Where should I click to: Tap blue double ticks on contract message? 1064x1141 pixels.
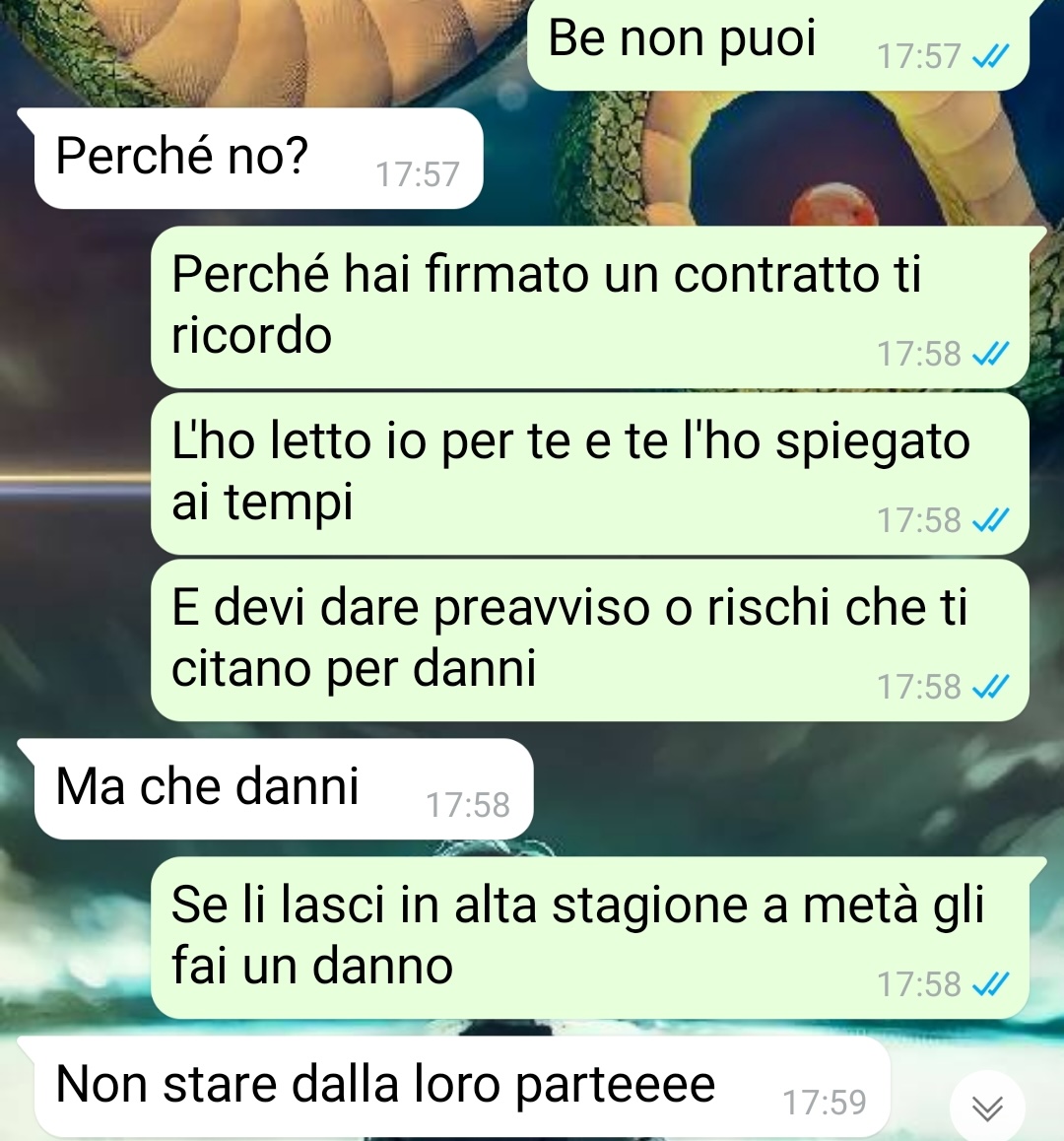990,354
